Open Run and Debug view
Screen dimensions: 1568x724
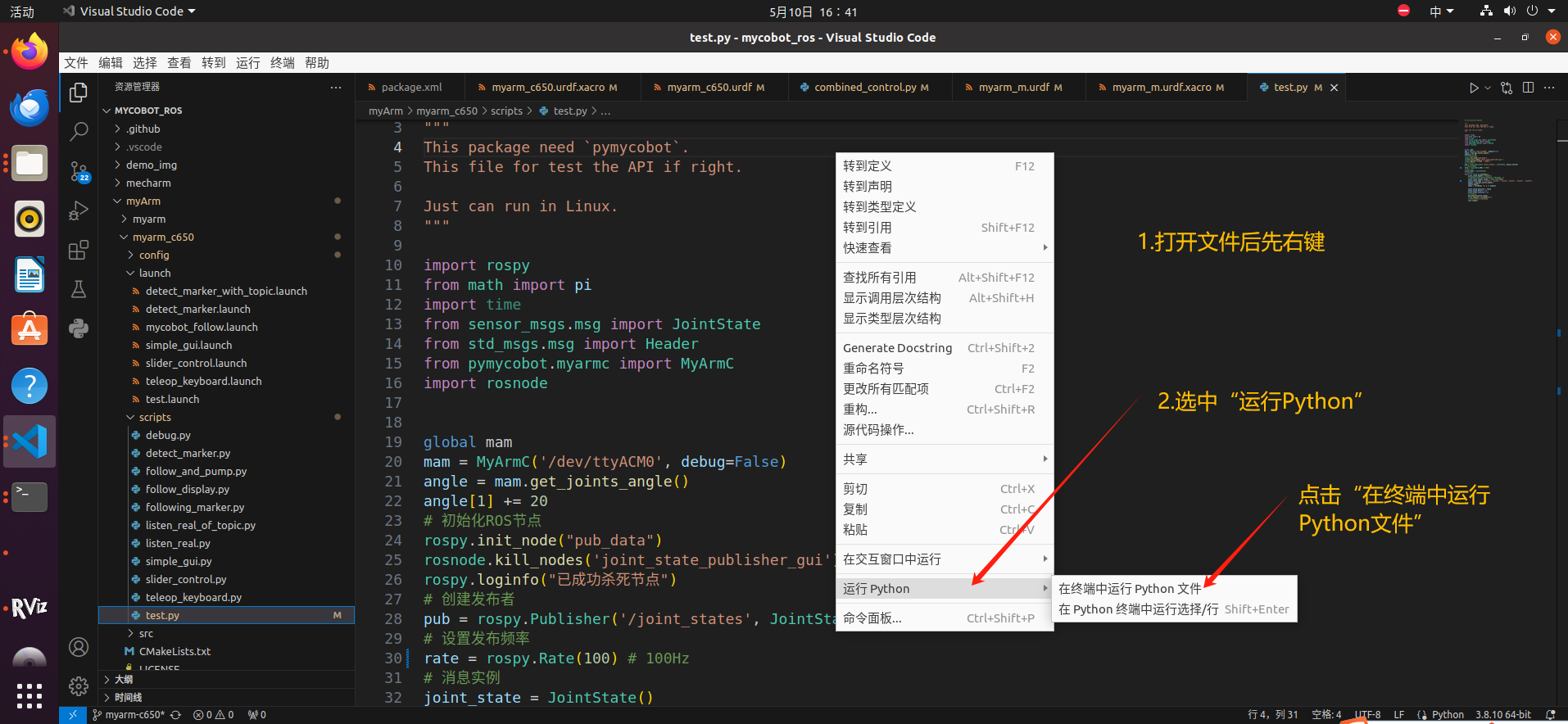79,210
